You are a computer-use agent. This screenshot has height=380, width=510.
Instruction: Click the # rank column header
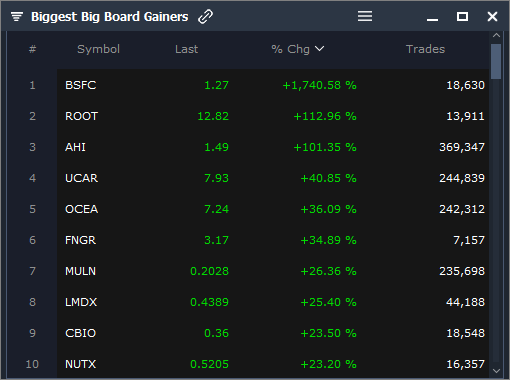(x=32, y=49)
